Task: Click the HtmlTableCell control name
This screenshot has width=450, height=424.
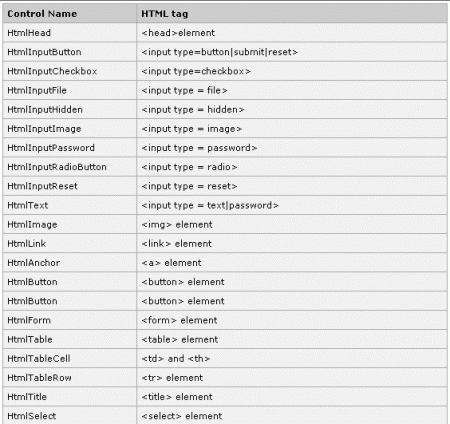Action: [39, 359]
